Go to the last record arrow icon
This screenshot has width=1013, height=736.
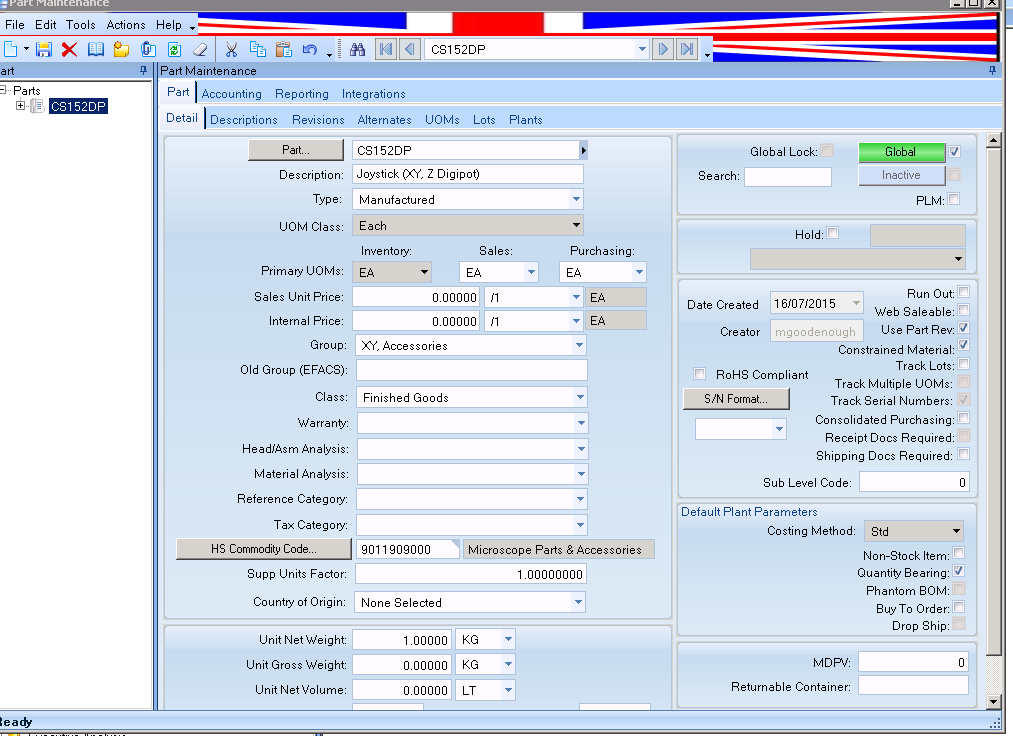[687, 49]
